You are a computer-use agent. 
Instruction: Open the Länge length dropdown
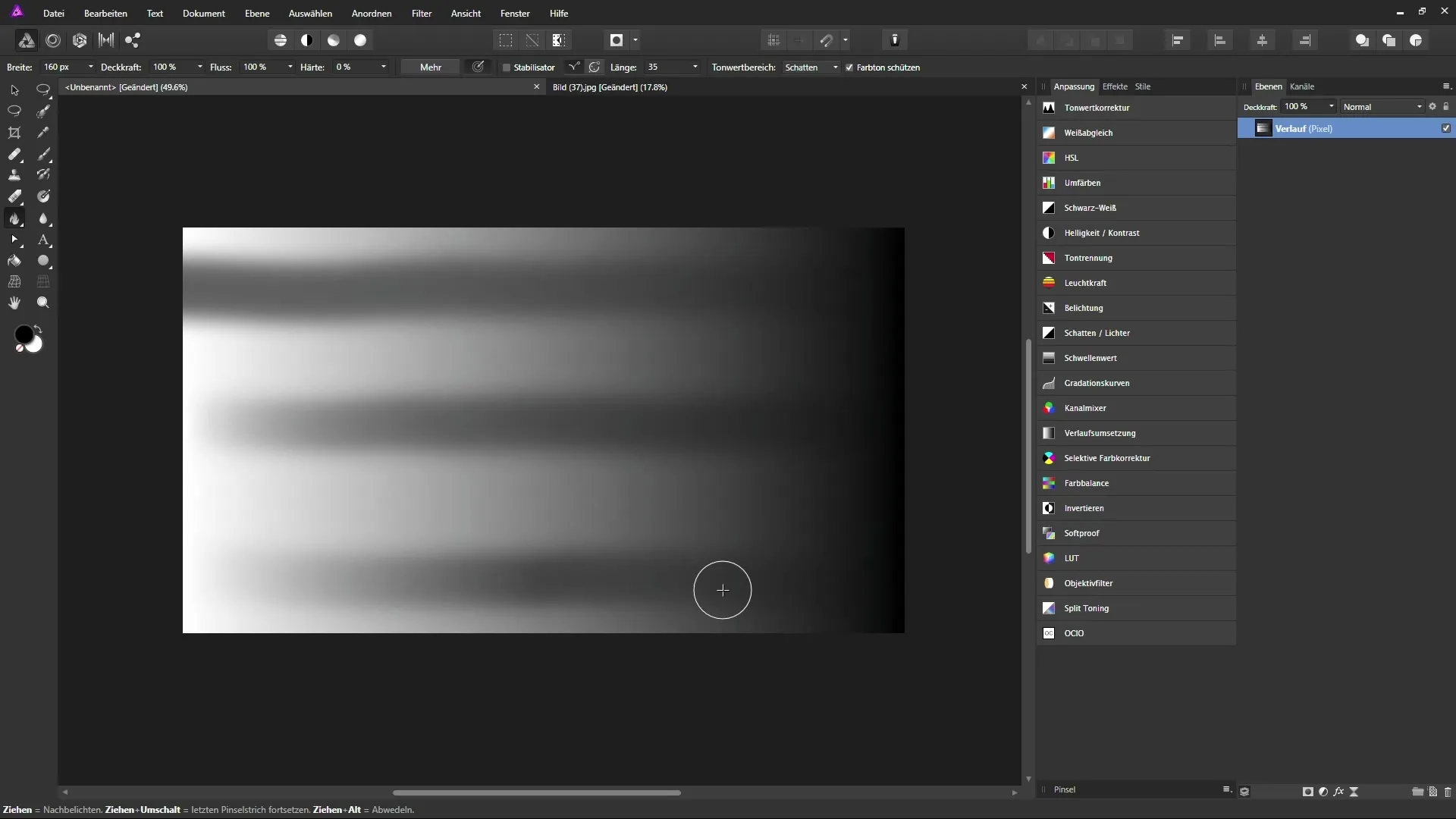tap(695, 67)
